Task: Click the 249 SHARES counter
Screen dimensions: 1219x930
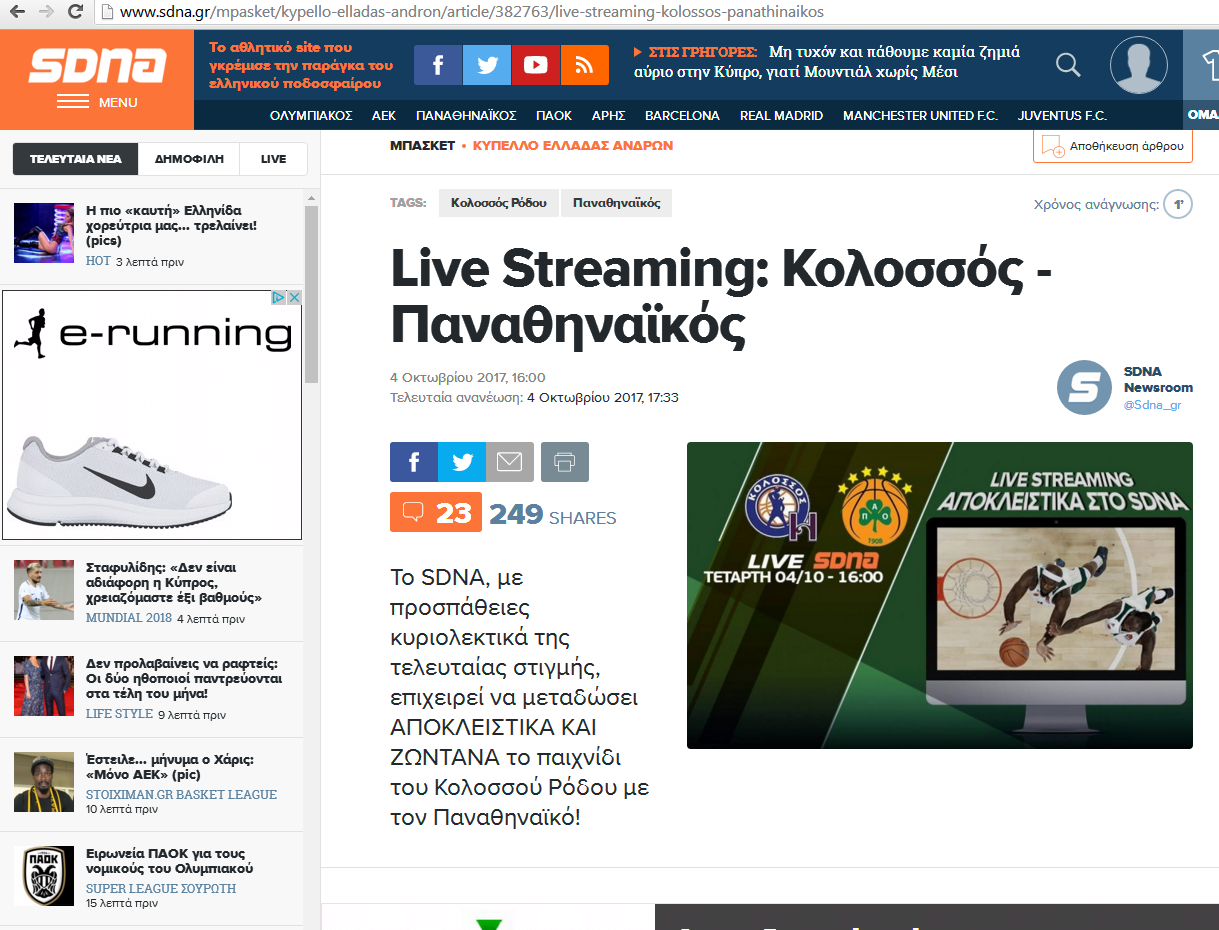Action: [553, 514]
